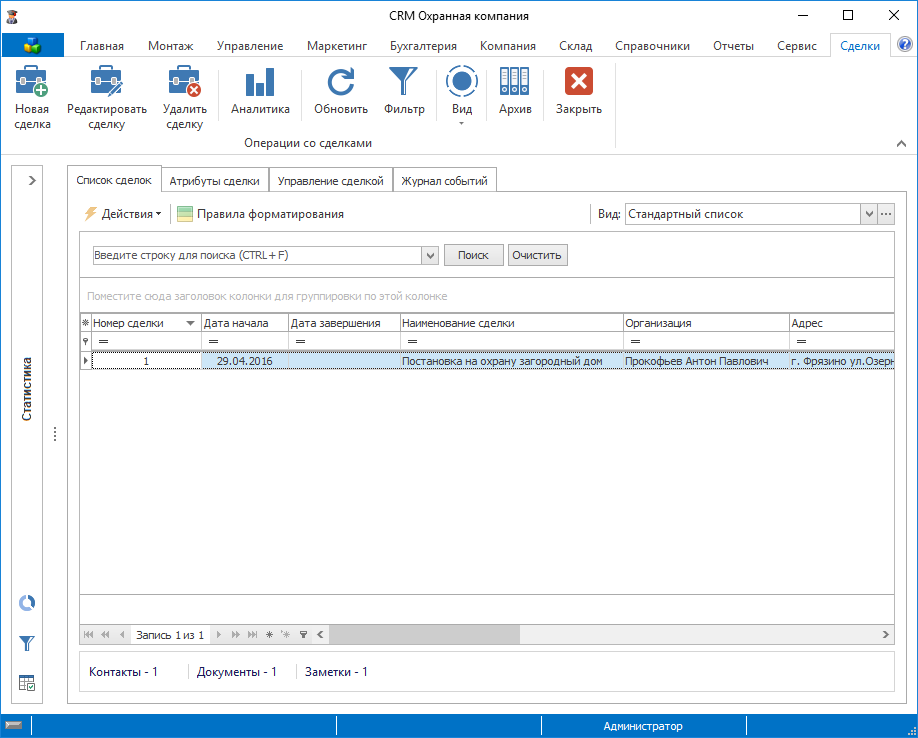Screen dimensions: 918x738
Task: Open the Компания ribbon tab
Action: click(508, 46)
